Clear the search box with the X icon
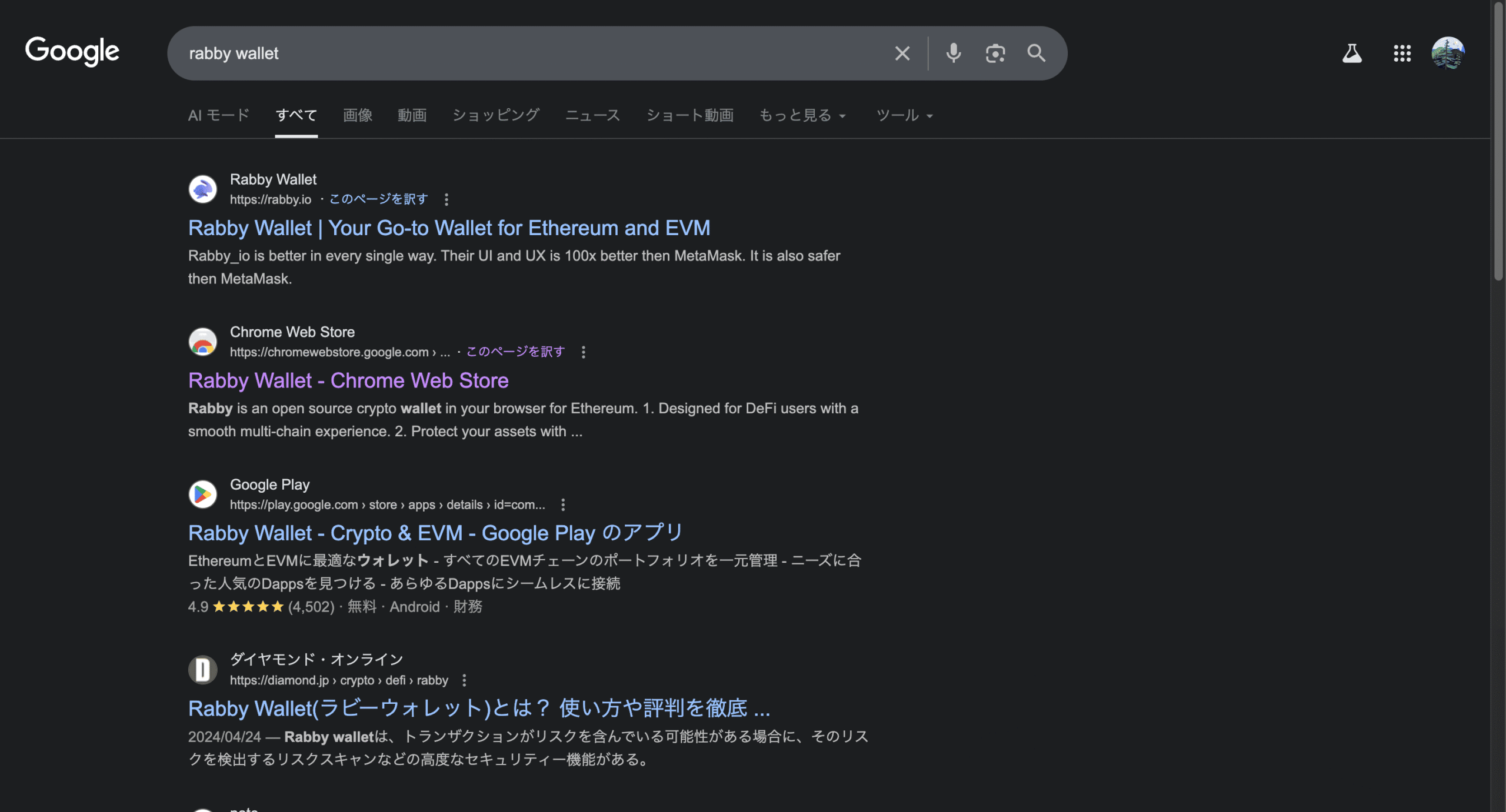 click(902, 54)
